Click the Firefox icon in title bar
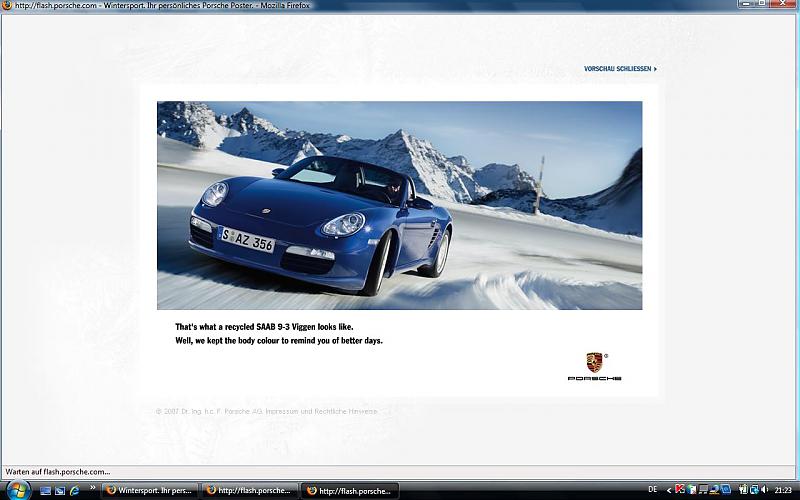The height and width of the screenshot is (500, 800). [x=6, y=5]
